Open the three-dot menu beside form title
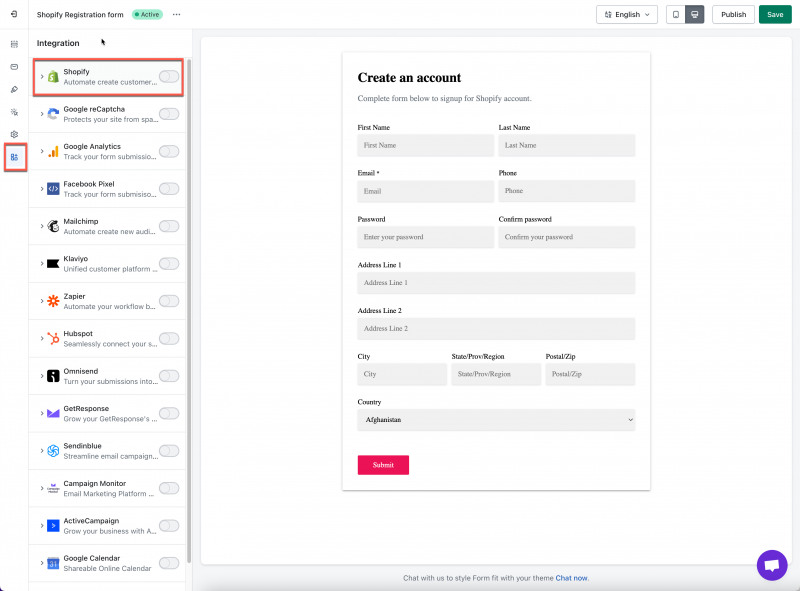The image size is (800, 591). (177, 14)
